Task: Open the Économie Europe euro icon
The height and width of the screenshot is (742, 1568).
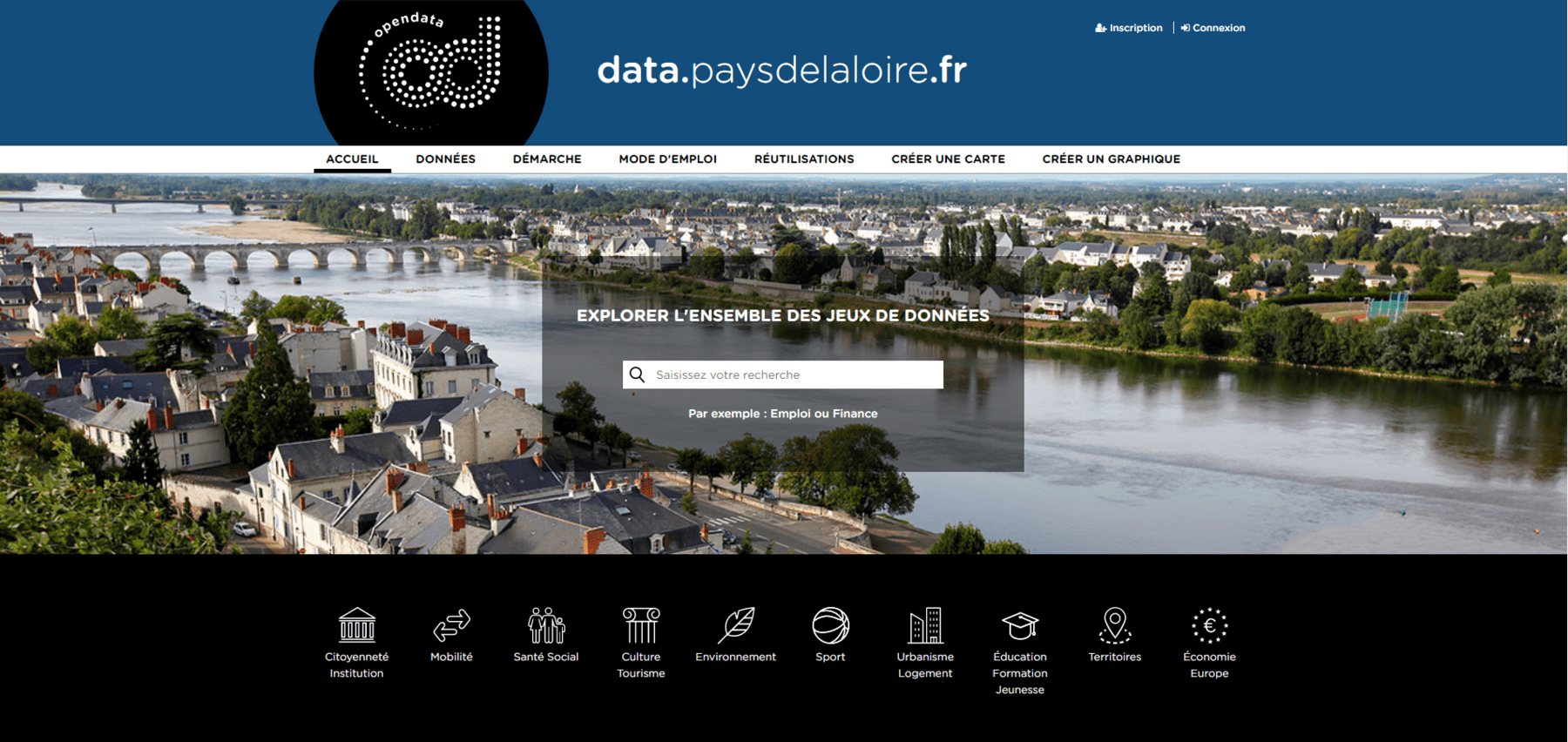Action: pos(1209,625)
